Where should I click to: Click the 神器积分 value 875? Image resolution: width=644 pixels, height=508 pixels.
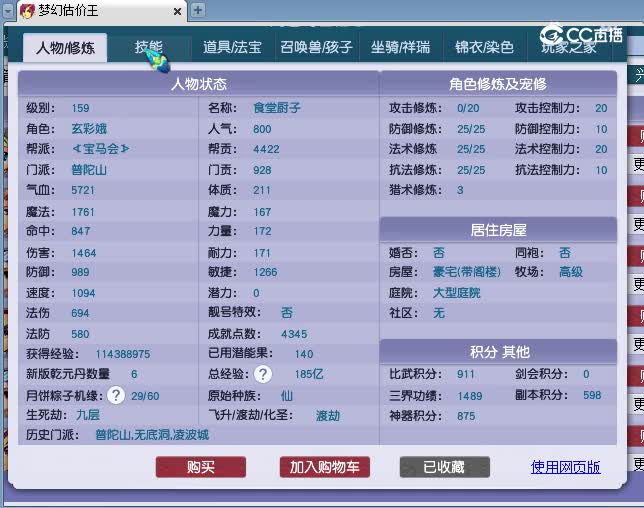[x=466, y=416]
